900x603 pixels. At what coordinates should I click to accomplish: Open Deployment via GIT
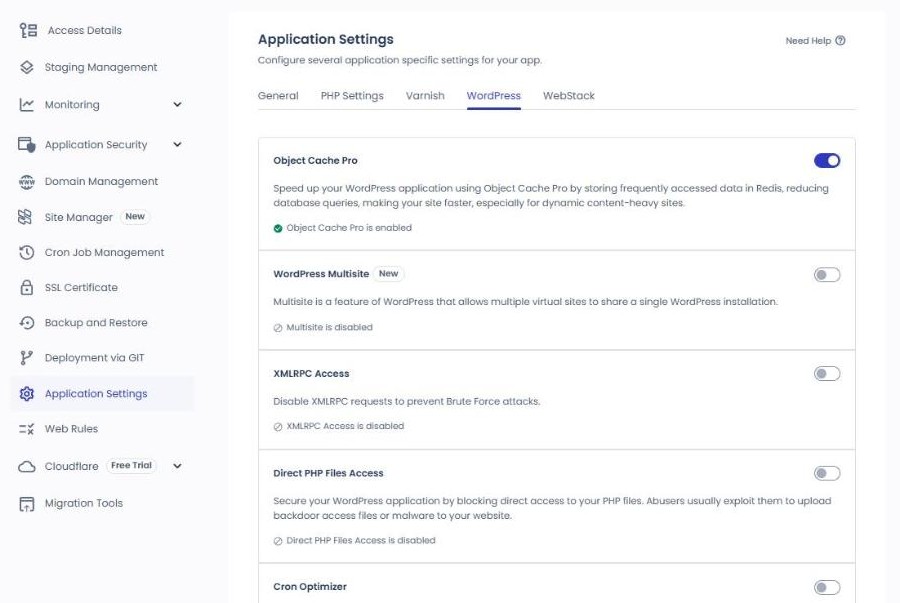(x=94, y=358)
